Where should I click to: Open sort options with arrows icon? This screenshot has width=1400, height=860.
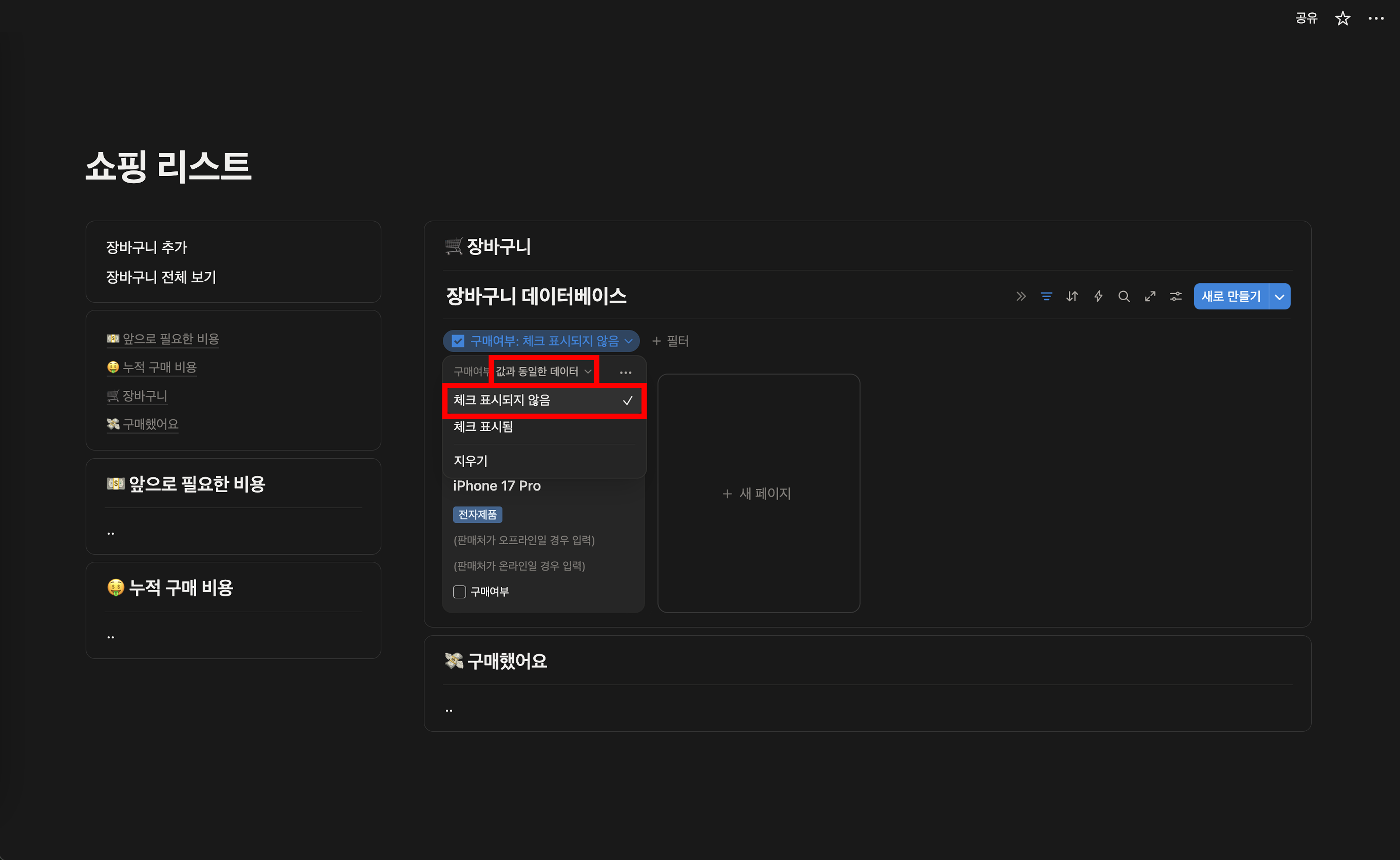(1072, 296)
